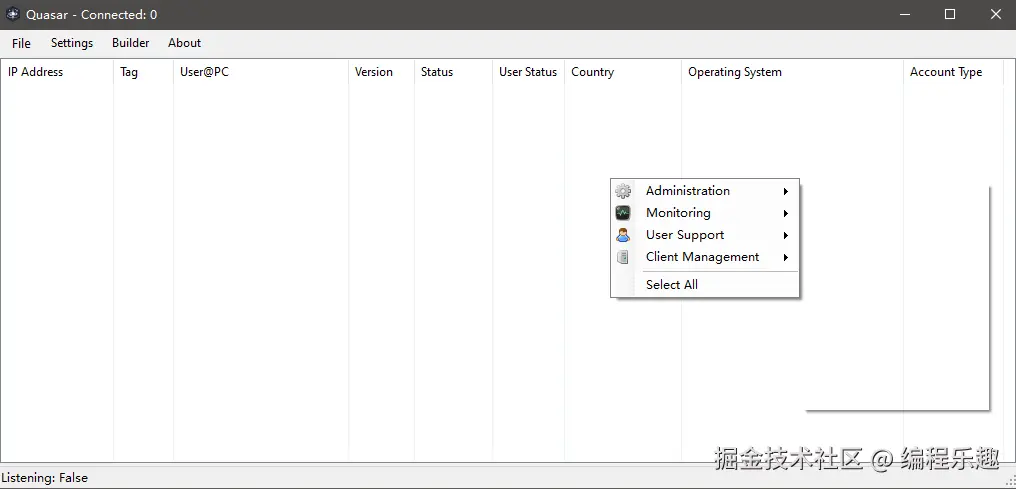Expand the Monitoring submenu arrow
The width and height of the screenshot is (1016, 489).
click(x=785, y=213)
